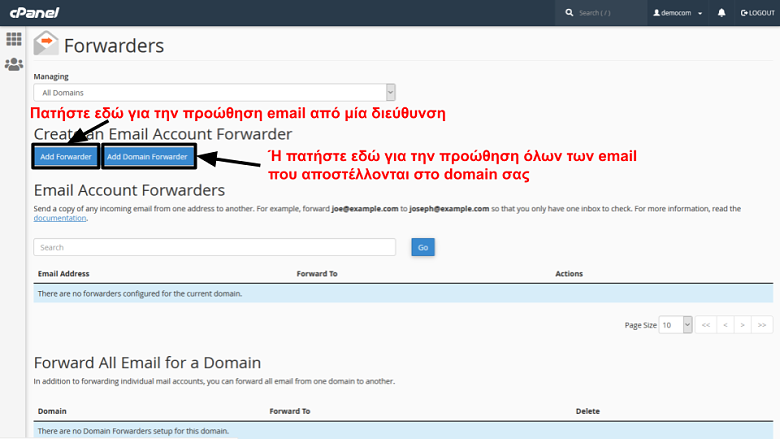Click the Forward To header in email table
This screenshot has height=439, width=780.
(x=317, y=273)
